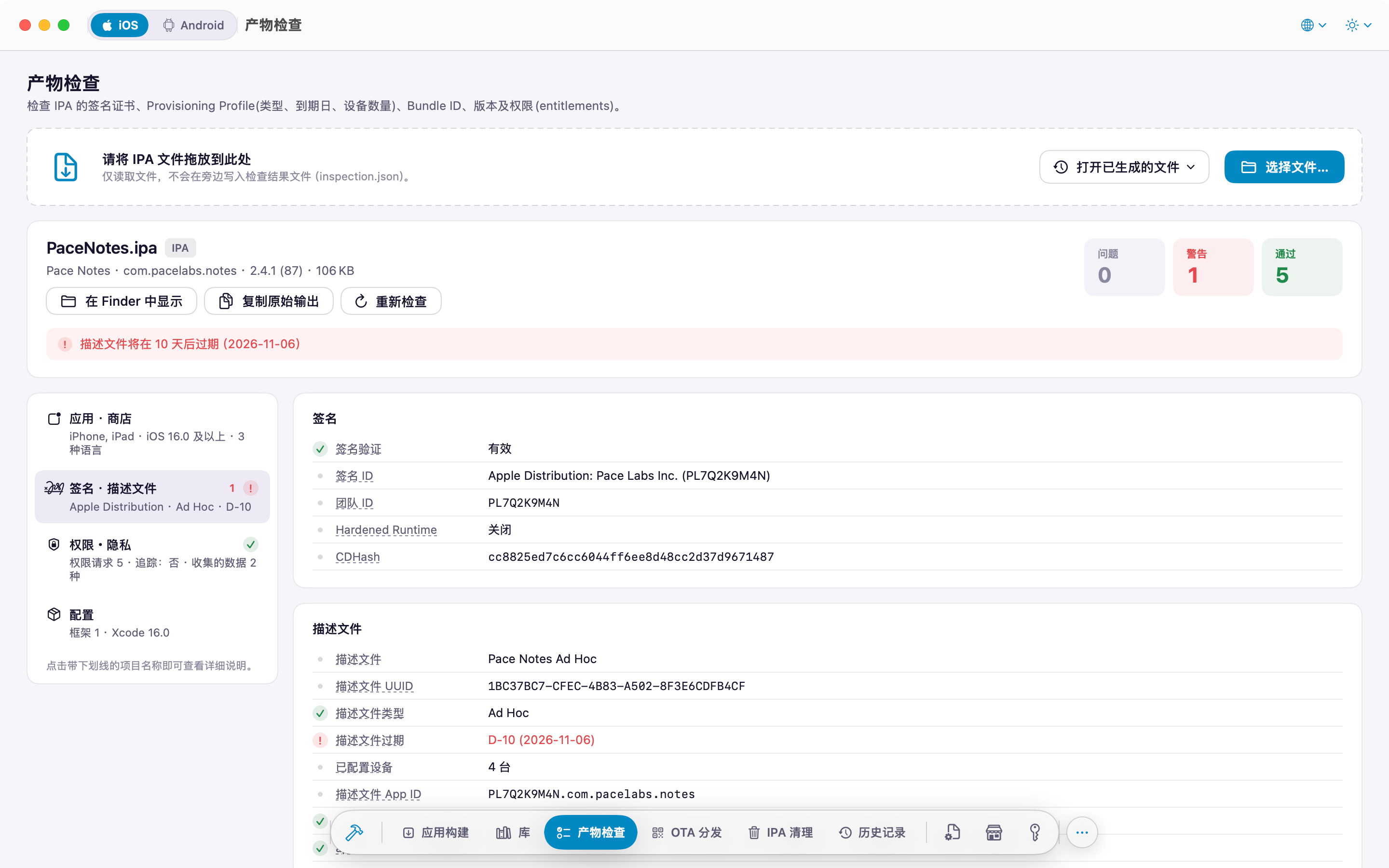1389x868 pixels.
Task: Click 在 Finder 中显示 button
Action: [x=122, y=301]
